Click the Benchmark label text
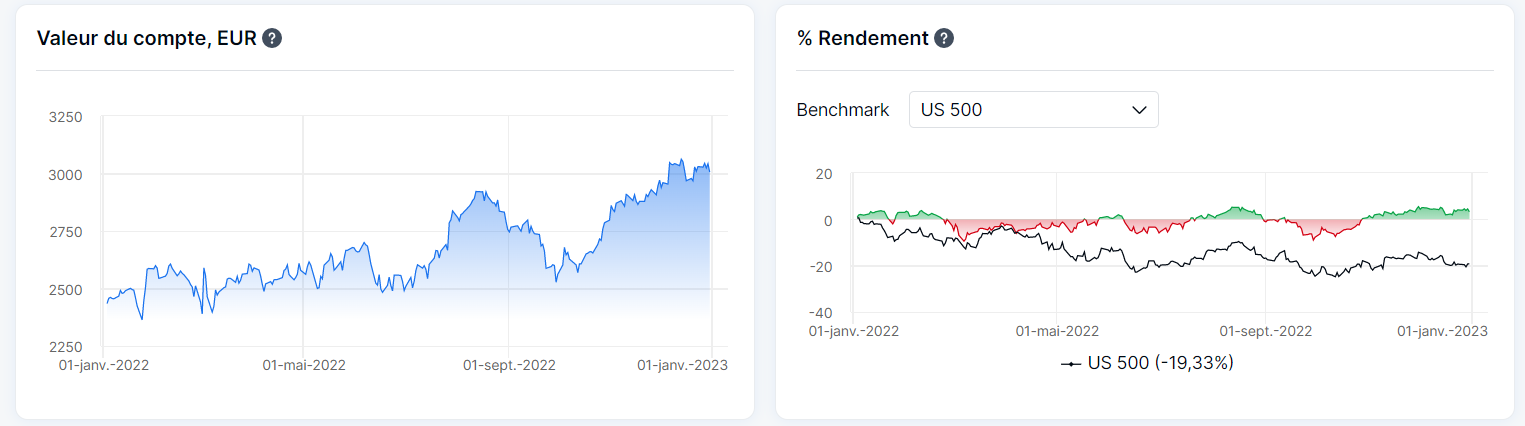Screen dimensions: 1525x426 (842, 110)
